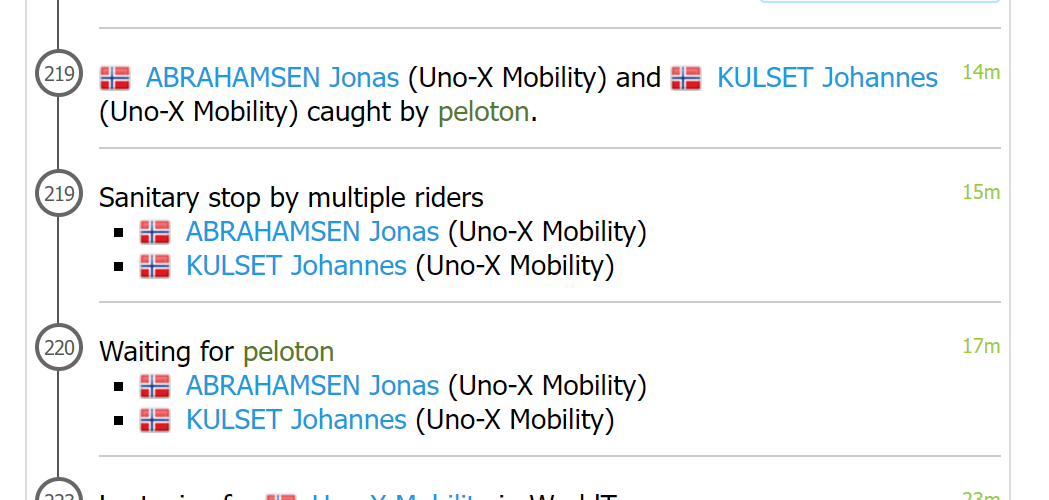Screen dimensions: 1049x500
Task: Click the 220 km timeline marker
Action: pos(60,347)
